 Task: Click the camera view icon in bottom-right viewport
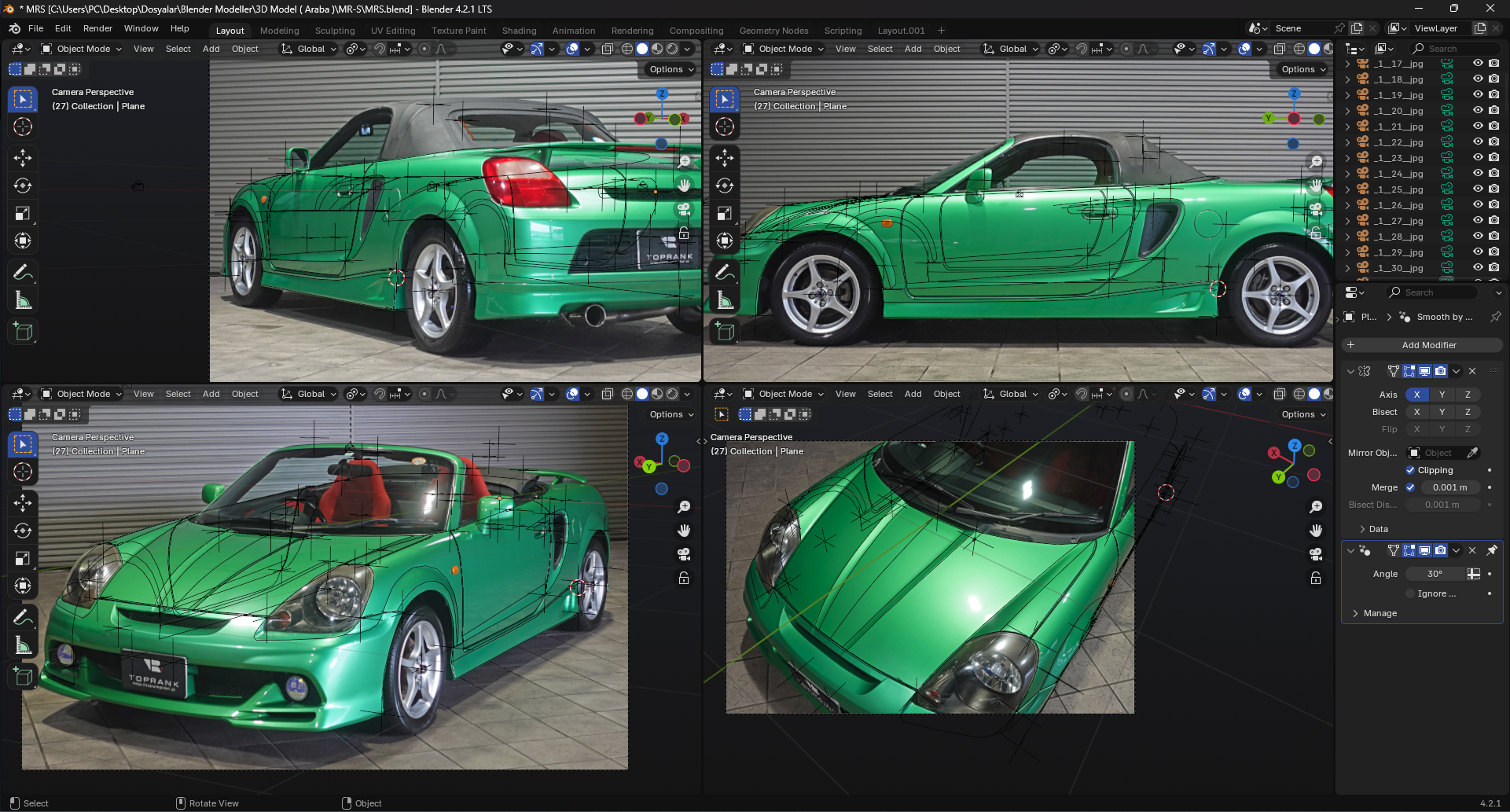[x=1316, y=554]
